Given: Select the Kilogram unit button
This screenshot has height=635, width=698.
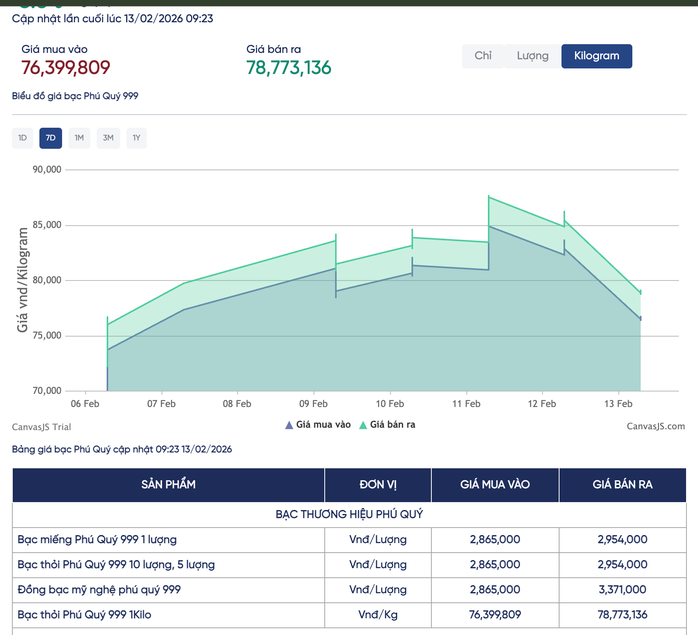Looking at the screenshot, I should click(x=597, y=56).
